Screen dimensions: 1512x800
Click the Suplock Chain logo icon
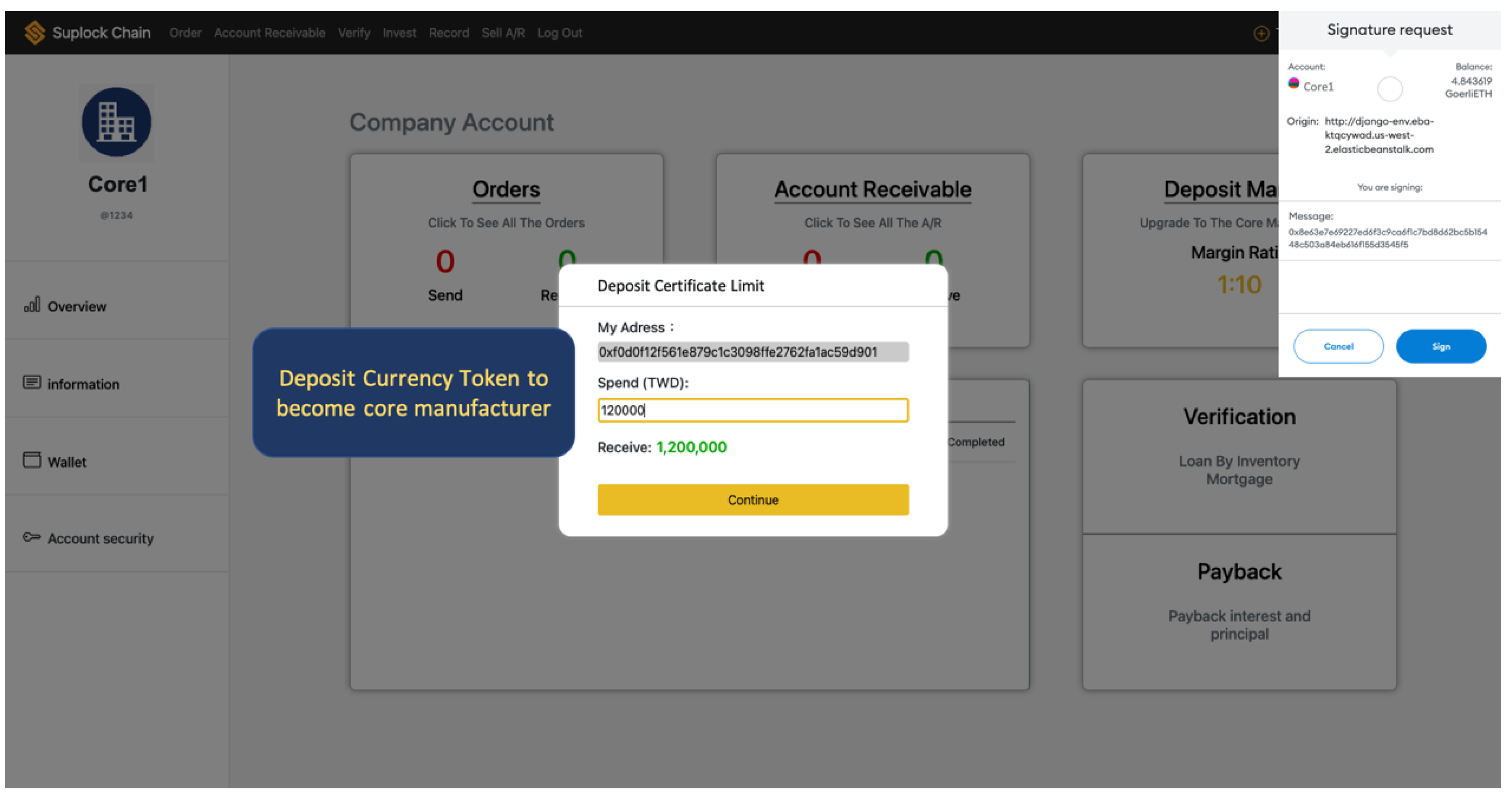point(35,33)
